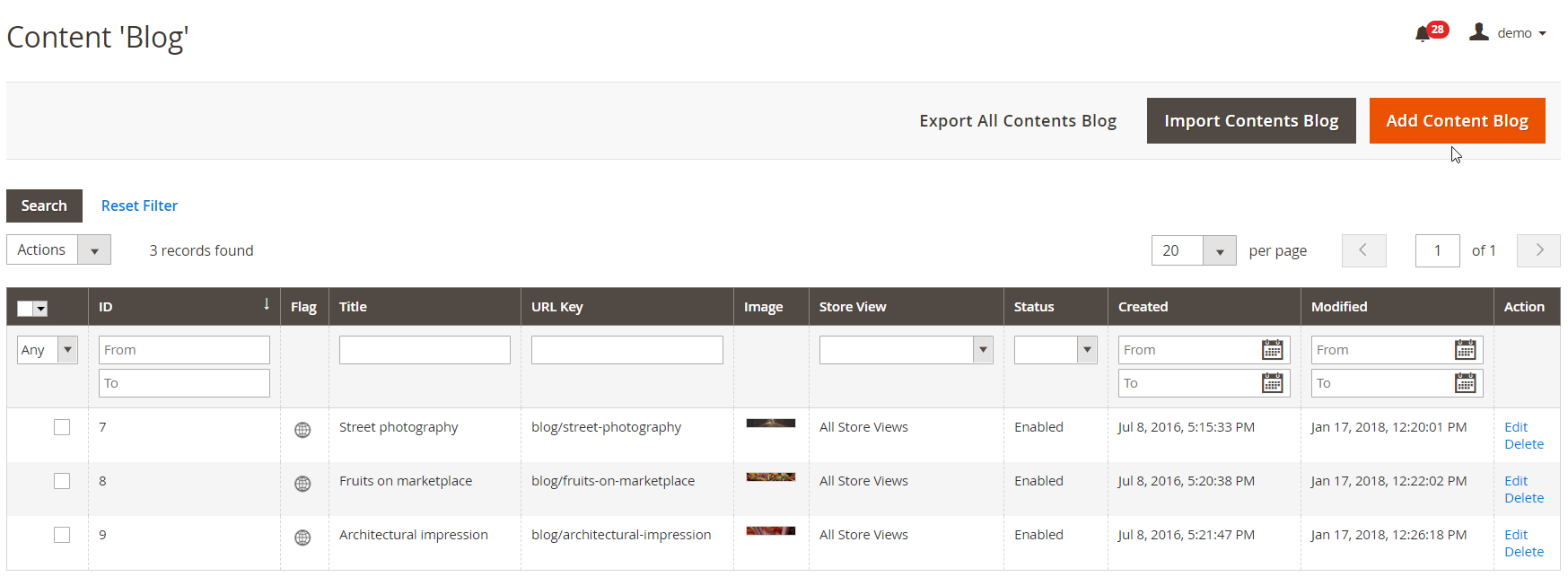Viewport: 1568px width, 577px height.
Task: Open the Fruits on marketplace image thumbnail
Action: 771,477
